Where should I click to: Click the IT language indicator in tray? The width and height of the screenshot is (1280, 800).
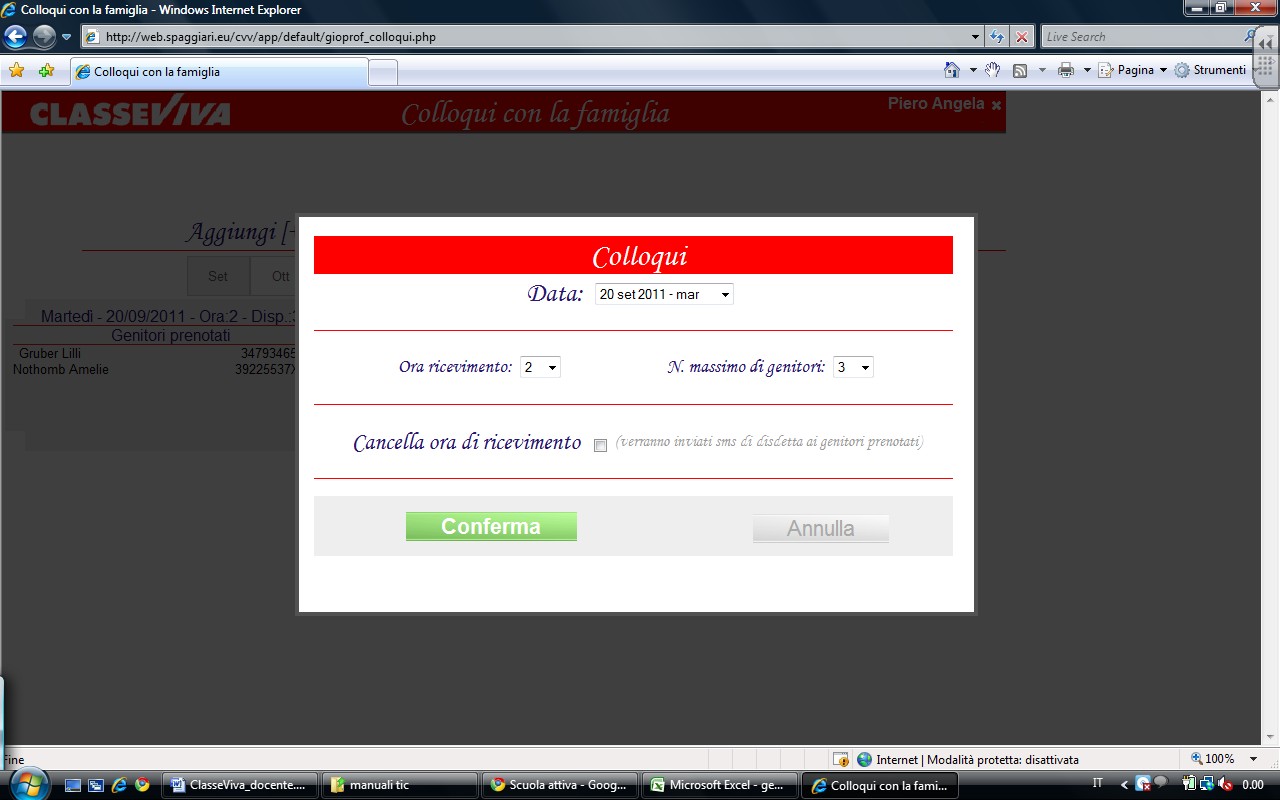click(1098, 784)
